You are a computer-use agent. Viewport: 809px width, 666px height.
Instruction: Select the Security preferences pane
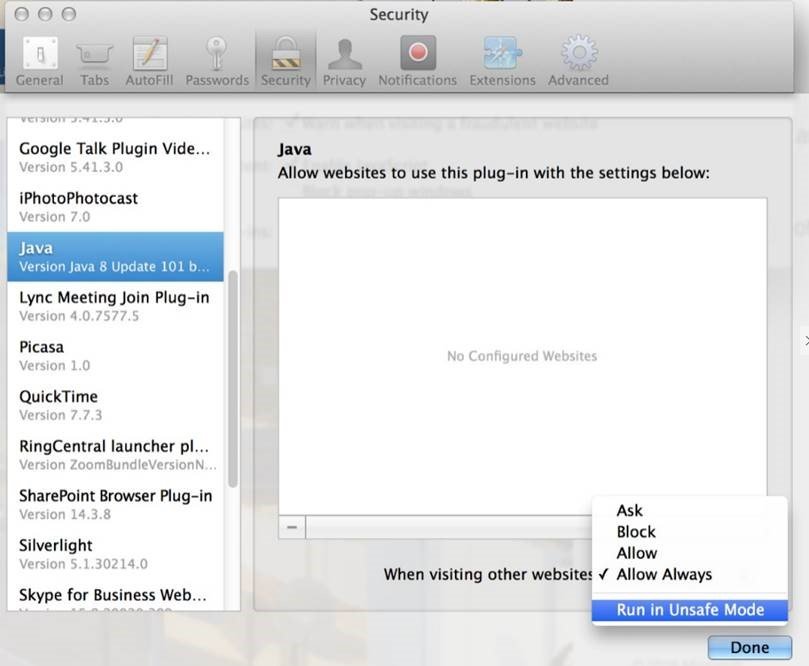pos(286,61)
